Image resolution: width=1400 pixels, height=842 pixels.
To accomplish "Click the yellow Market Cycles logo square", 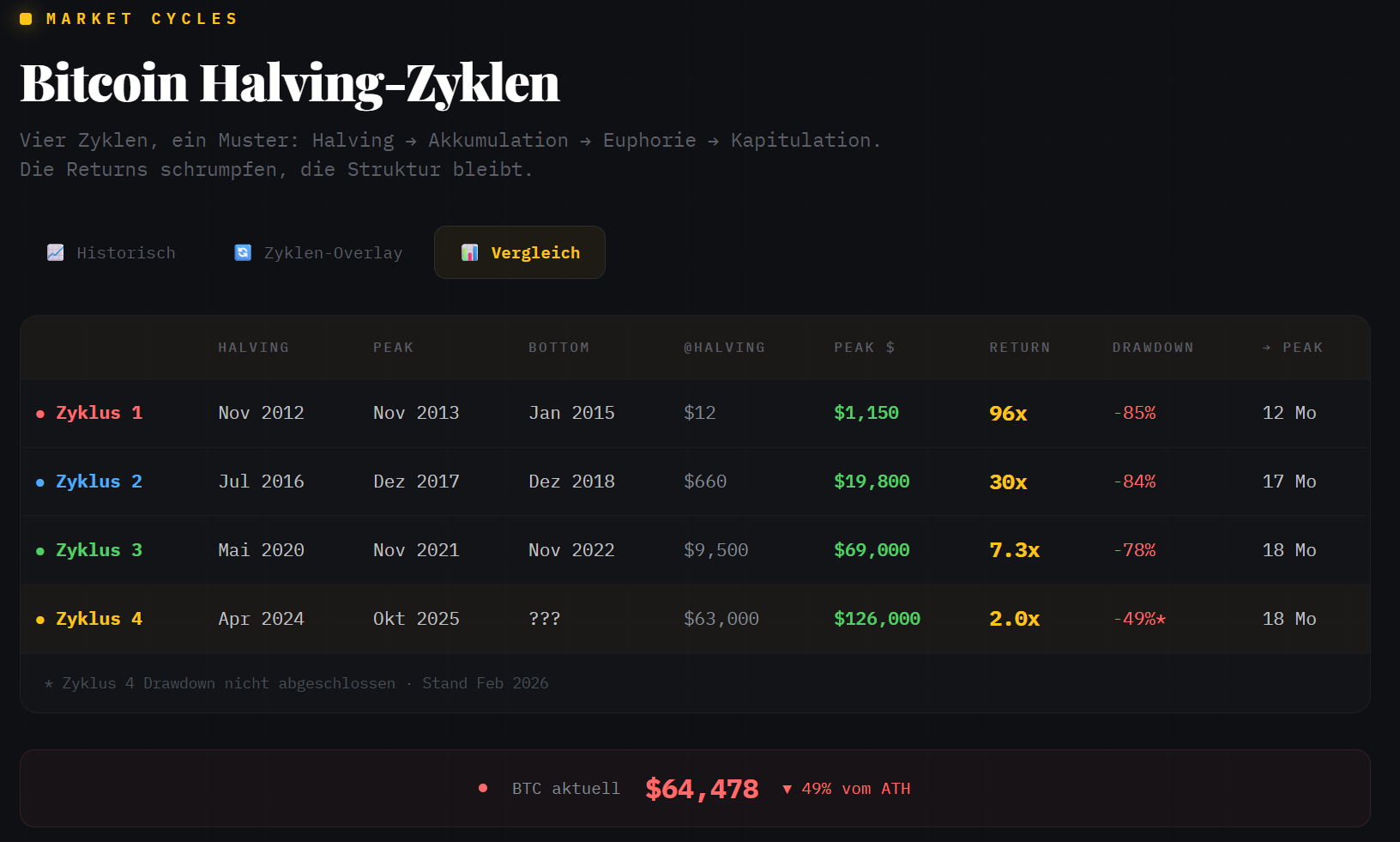I will [26, 19].
